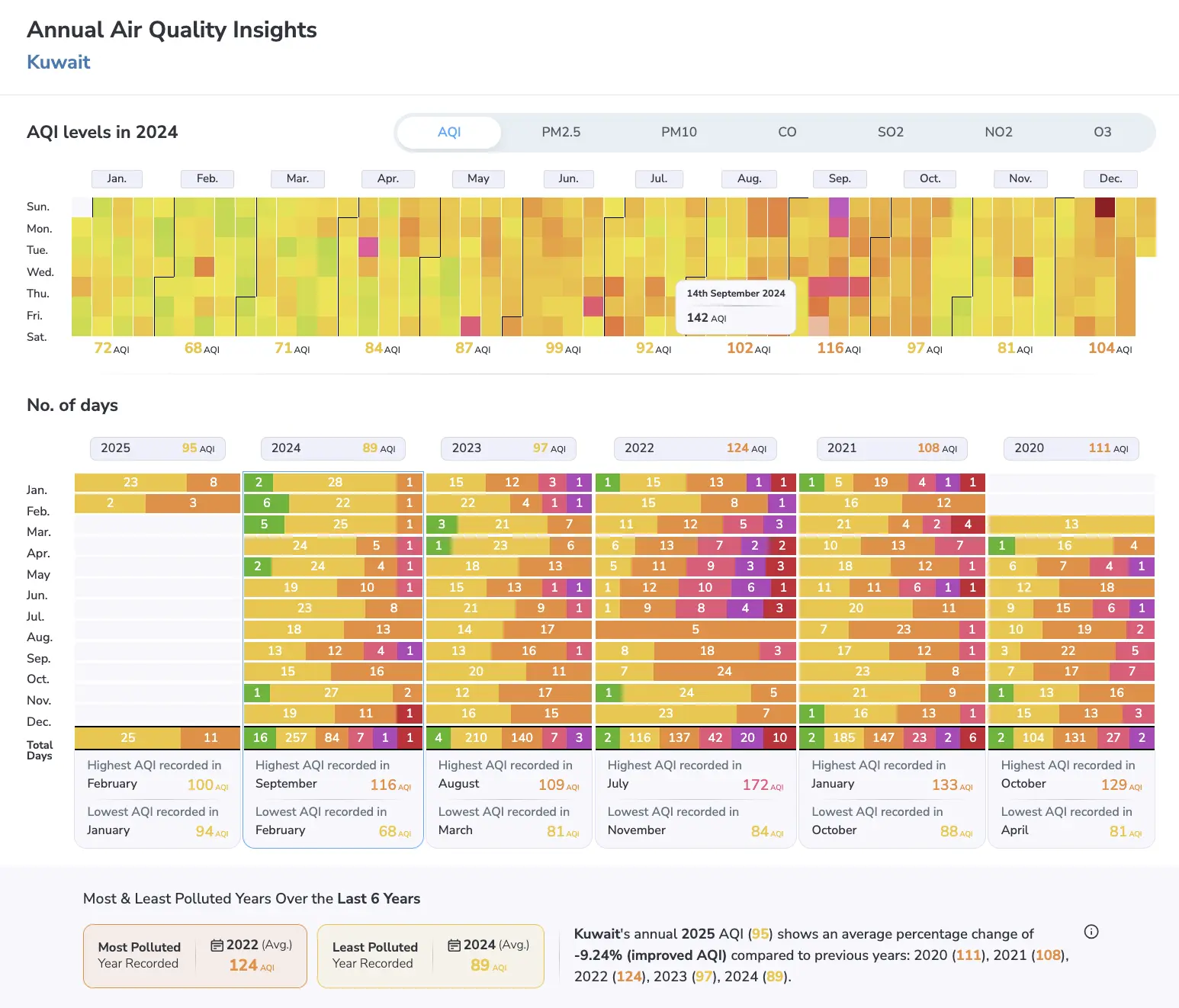Click the calendar icon next to 2022 (Avg.)
This screenshot has width=1179, height=1008.
pyautogui.click(x=217, y=945)
